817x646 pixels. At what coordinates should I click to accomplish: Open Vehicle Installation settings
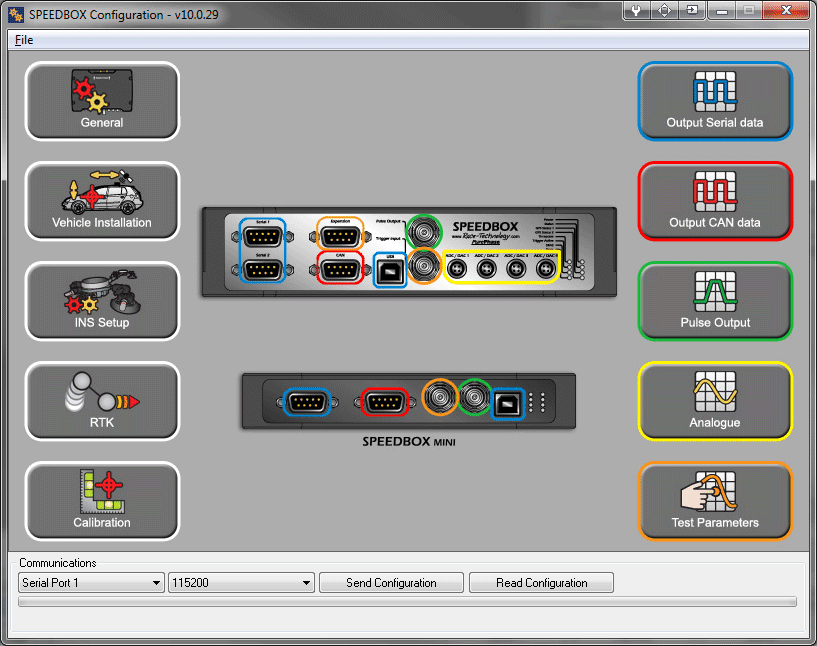tap(102, 201)
